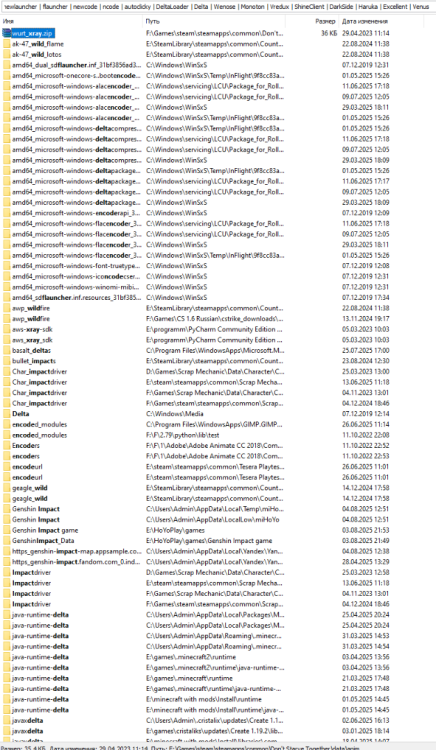Click the date 23.08.2024 12:30
The height and width of the screenshot is (750, 436).
coord(366,361)
